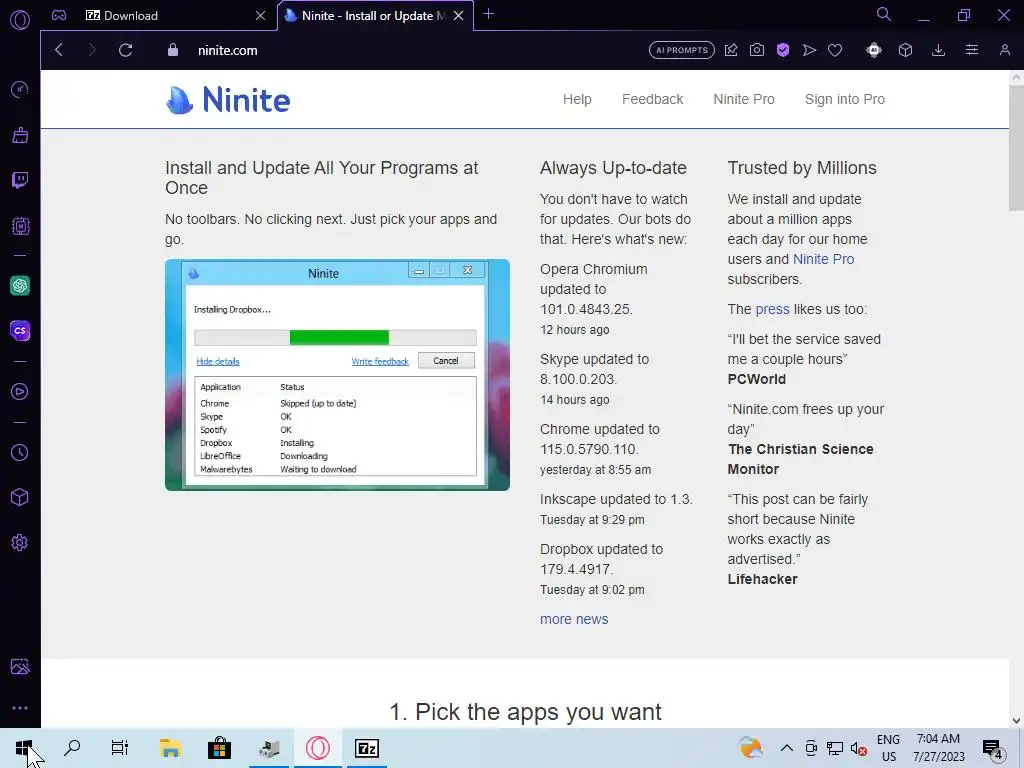Open Help in page navigation
Image resolution: width=1024 pixels, height=768 pixels.
click(x=577, y=99)
